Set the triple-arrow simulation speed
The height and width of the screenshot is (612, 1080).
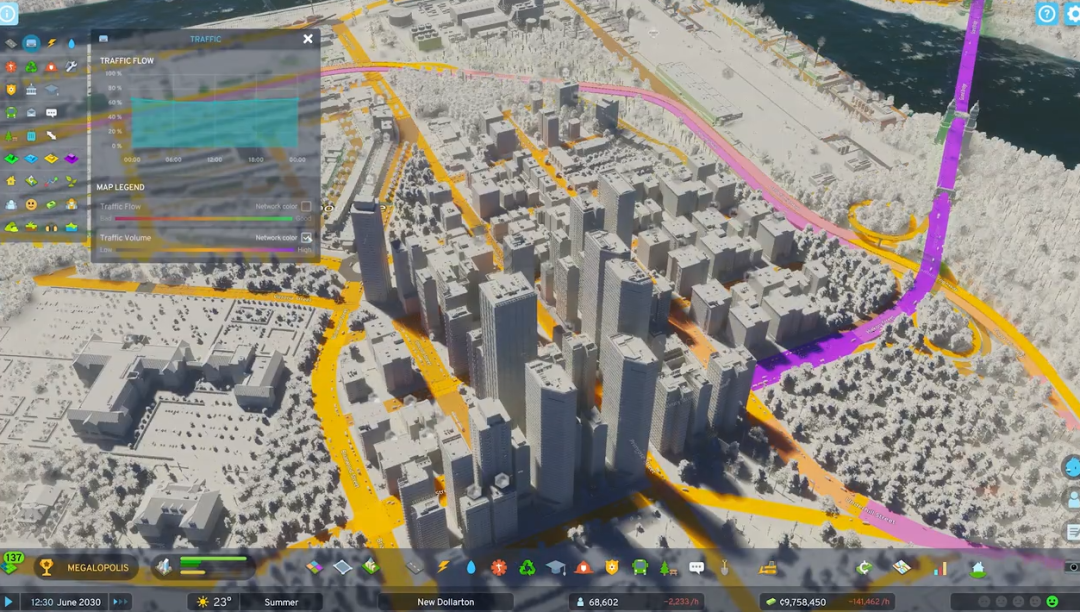click(120, 602)
